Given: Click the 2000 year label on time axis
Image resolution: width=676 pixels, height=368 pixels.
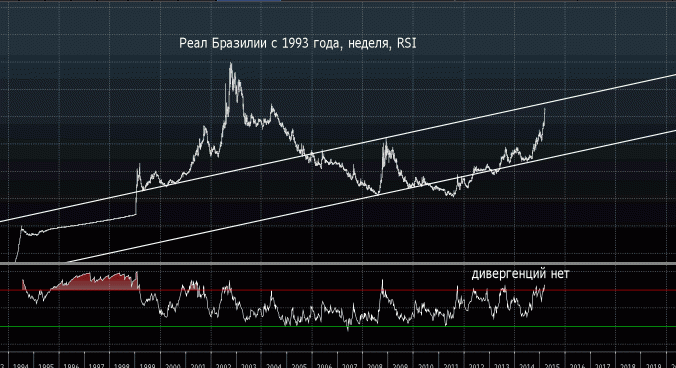Looking at the screenshot, I should click(x=172, y=365).
